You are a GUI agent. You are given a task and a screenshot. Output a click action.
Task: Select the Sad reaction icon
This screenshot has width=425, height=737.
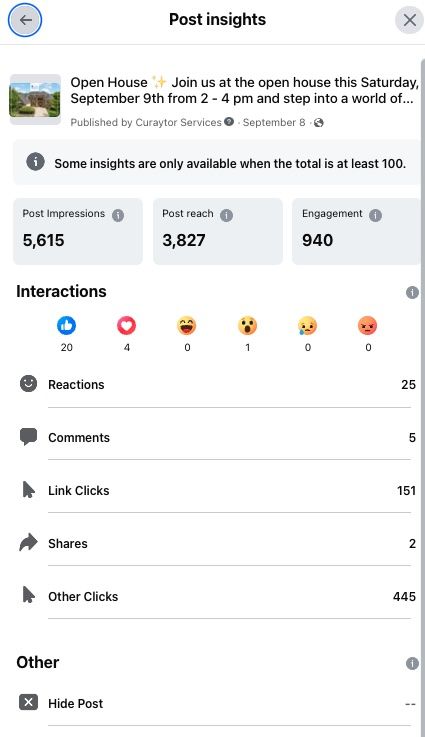point(307,325)
